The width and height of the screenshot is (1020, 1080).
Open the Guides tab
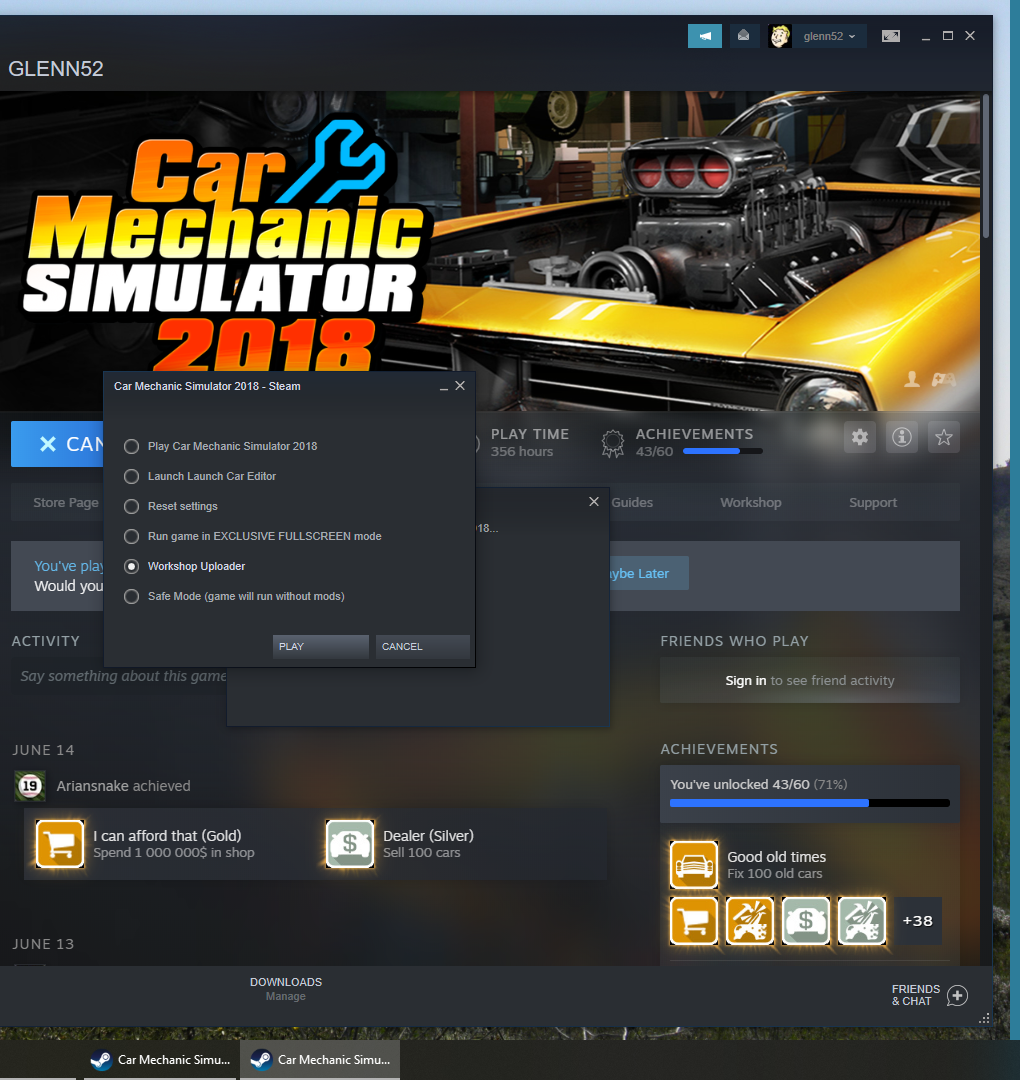[x=632, y=503]
